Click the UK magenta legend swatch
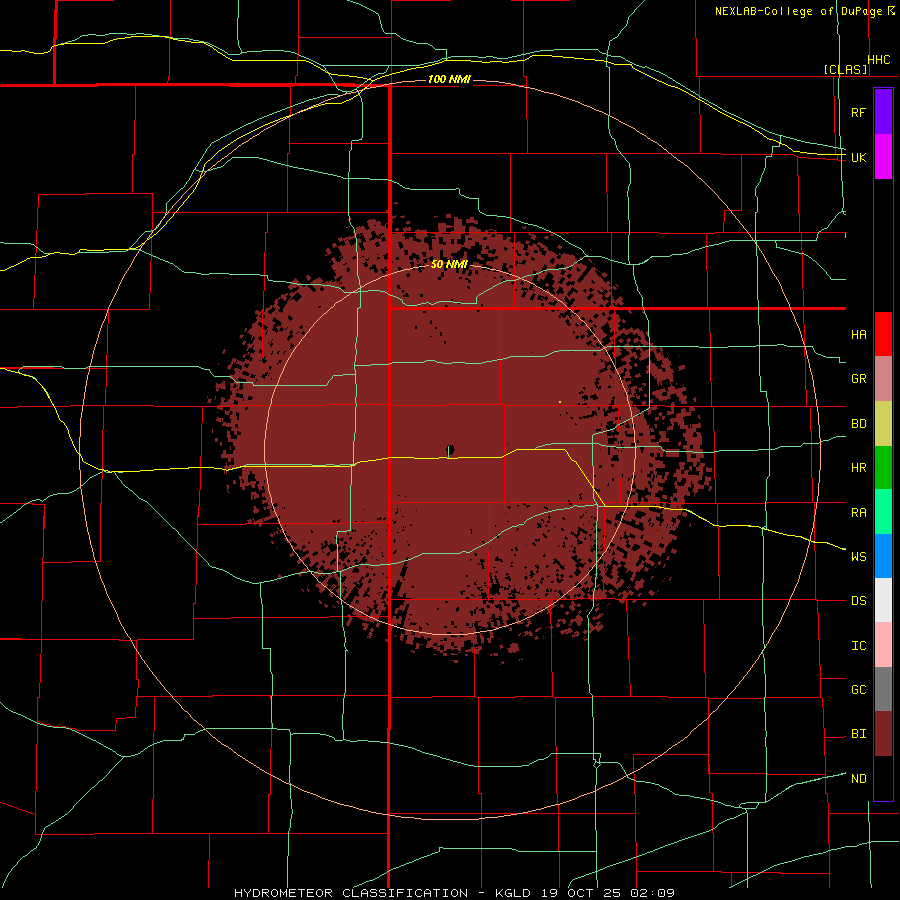The height and width of the screenshot is (900, 900). coord(883,157)
